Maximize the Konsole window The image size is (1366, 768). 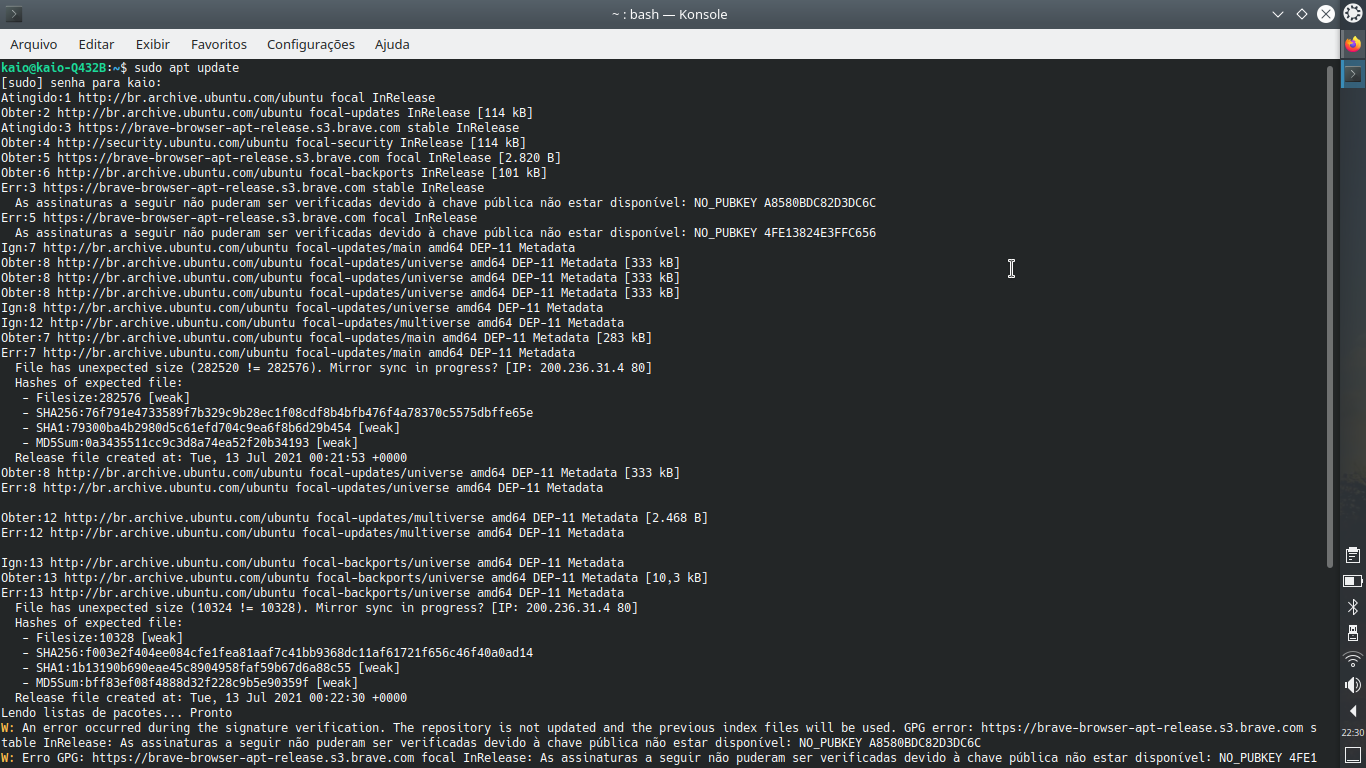pyautogui.click(x=1302, y=14)
